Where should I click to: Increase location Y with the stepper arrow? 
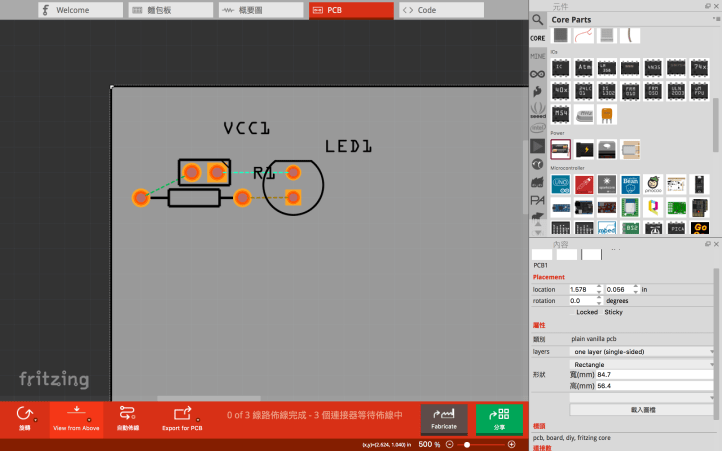pyautogui.click(x=636, y=287)
